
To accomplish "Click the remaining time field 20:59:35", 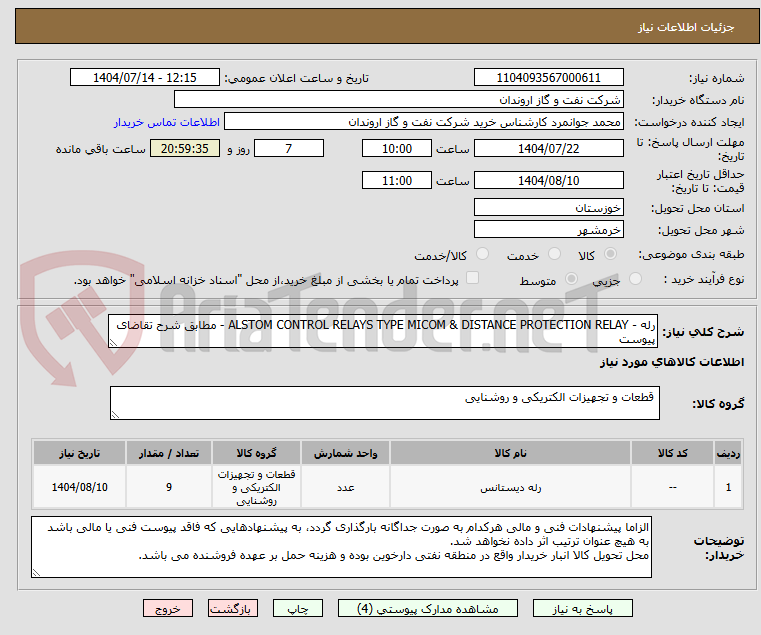I will pyautogui.click(x=185, y=149).
